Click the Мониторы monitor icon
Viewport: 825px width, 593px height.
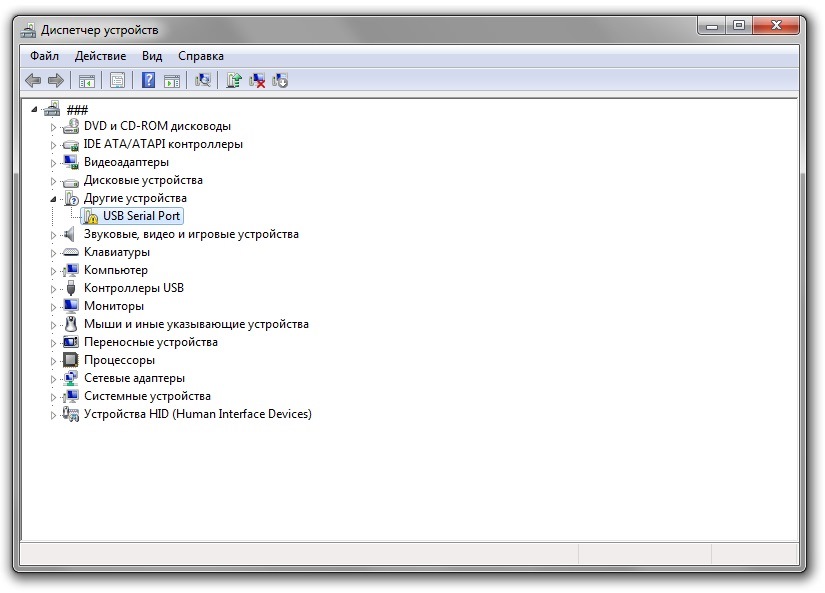click(71, 306)
